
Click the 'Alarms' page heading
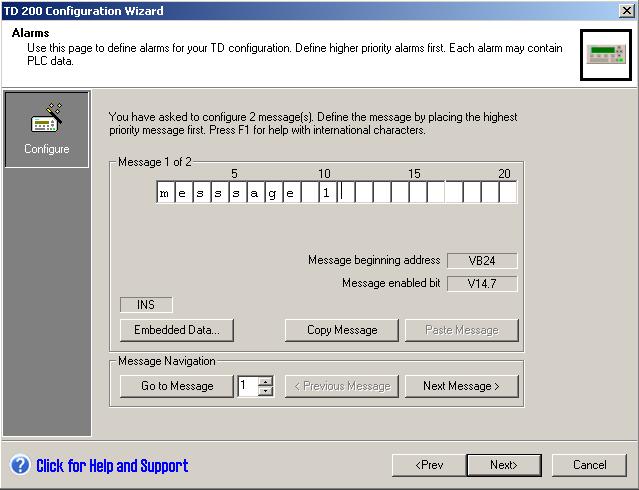coord(31,33)
